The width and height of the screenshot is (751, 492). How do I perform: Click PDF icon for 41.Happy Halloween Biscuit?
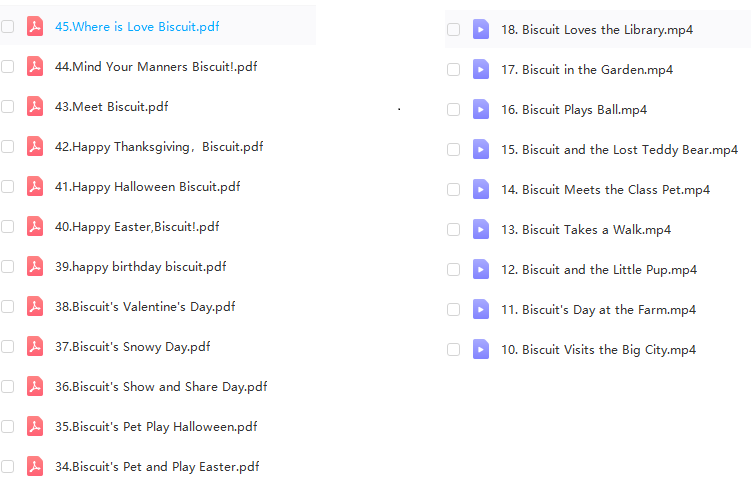[34, 186]
